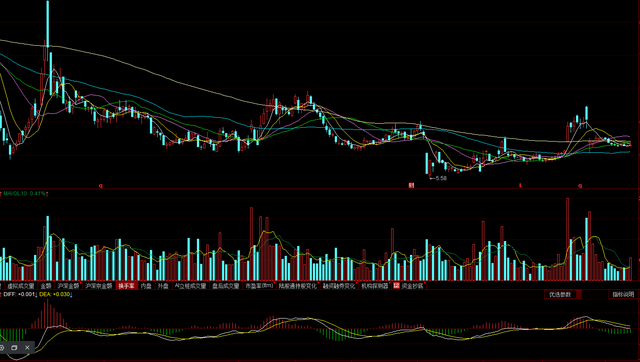640x362 pixels.
Task: Click the X icon in the floating toolbar
Action: click(27, 348)
